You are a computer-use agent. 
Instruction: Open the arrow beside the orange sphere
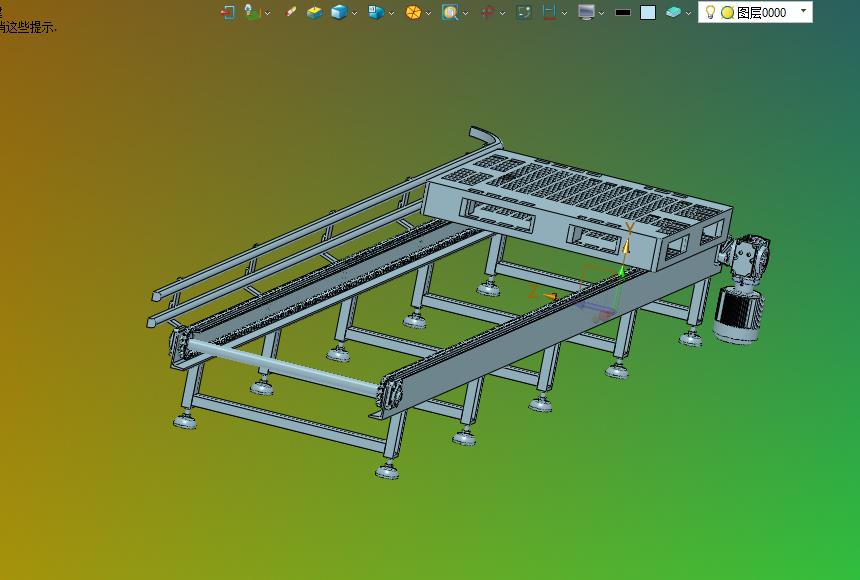[428, 13]
